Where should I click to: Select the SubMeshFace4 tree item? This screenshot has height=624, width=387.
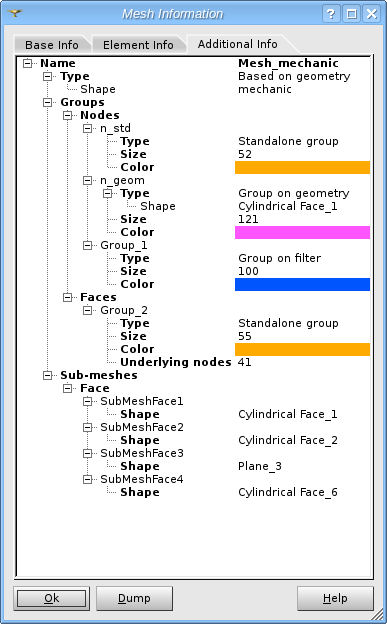pyautogui.click(x=142, y=479)
